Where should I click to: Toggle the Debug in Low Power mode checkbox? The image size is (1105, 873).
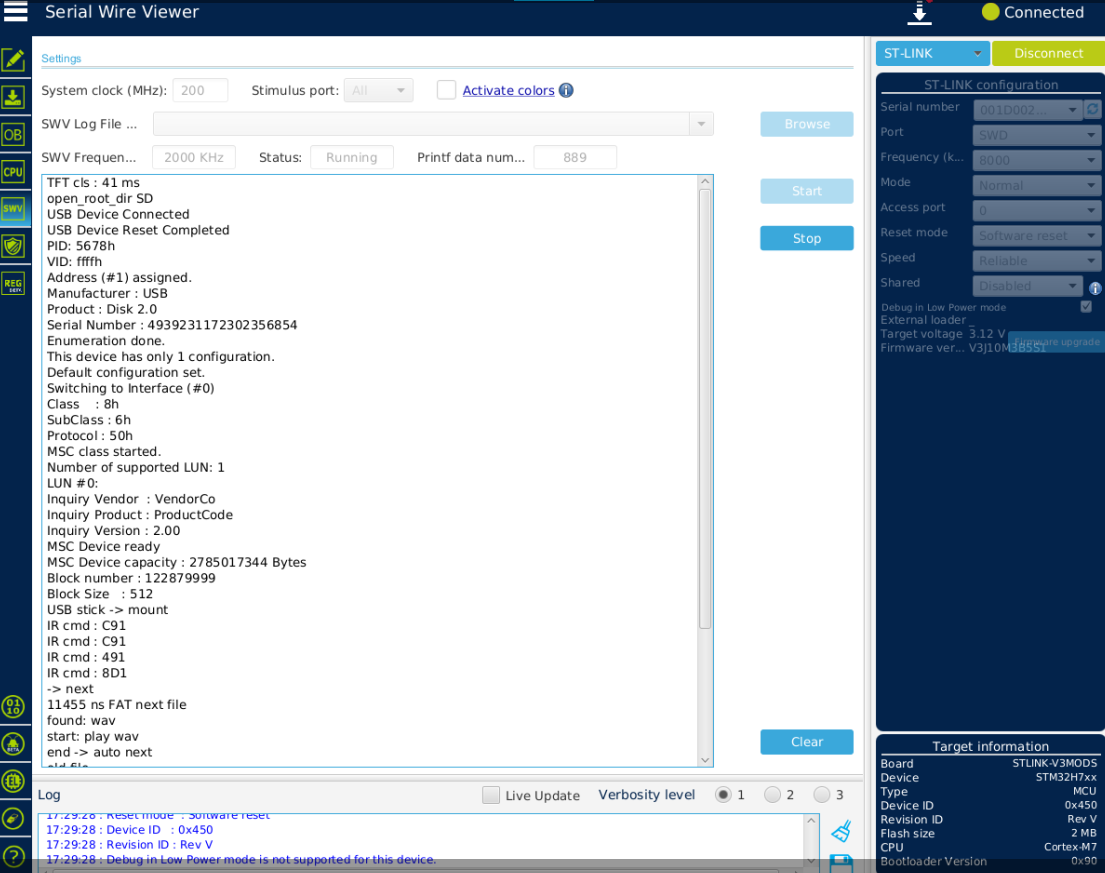point(1086,307)
